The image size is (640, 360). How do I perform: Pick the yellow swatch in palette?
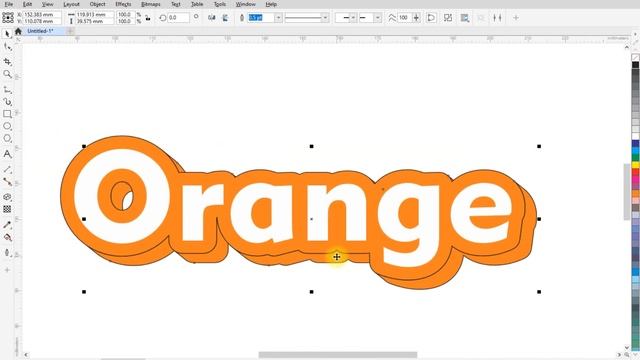click(x=635, y=165)
